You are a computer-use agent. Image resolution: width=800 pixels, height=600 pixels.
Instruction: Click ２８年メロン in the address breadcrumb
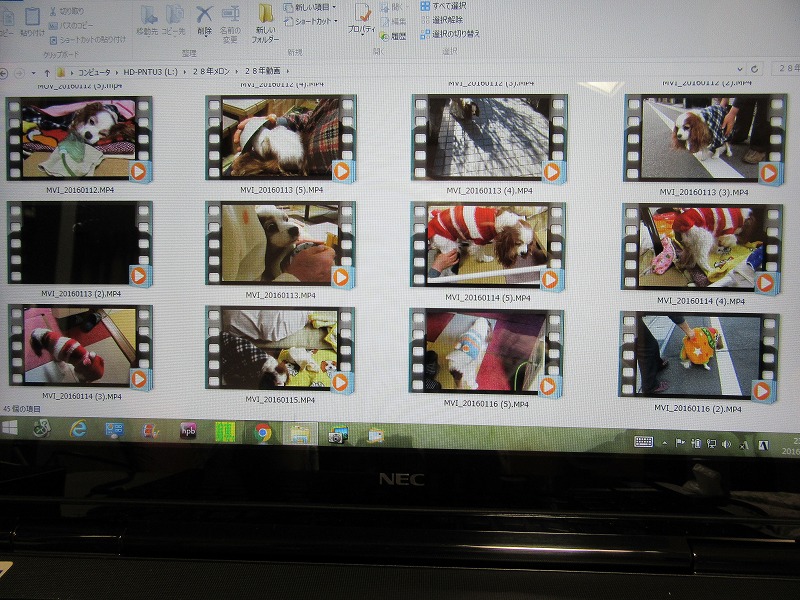pos(211,71)
